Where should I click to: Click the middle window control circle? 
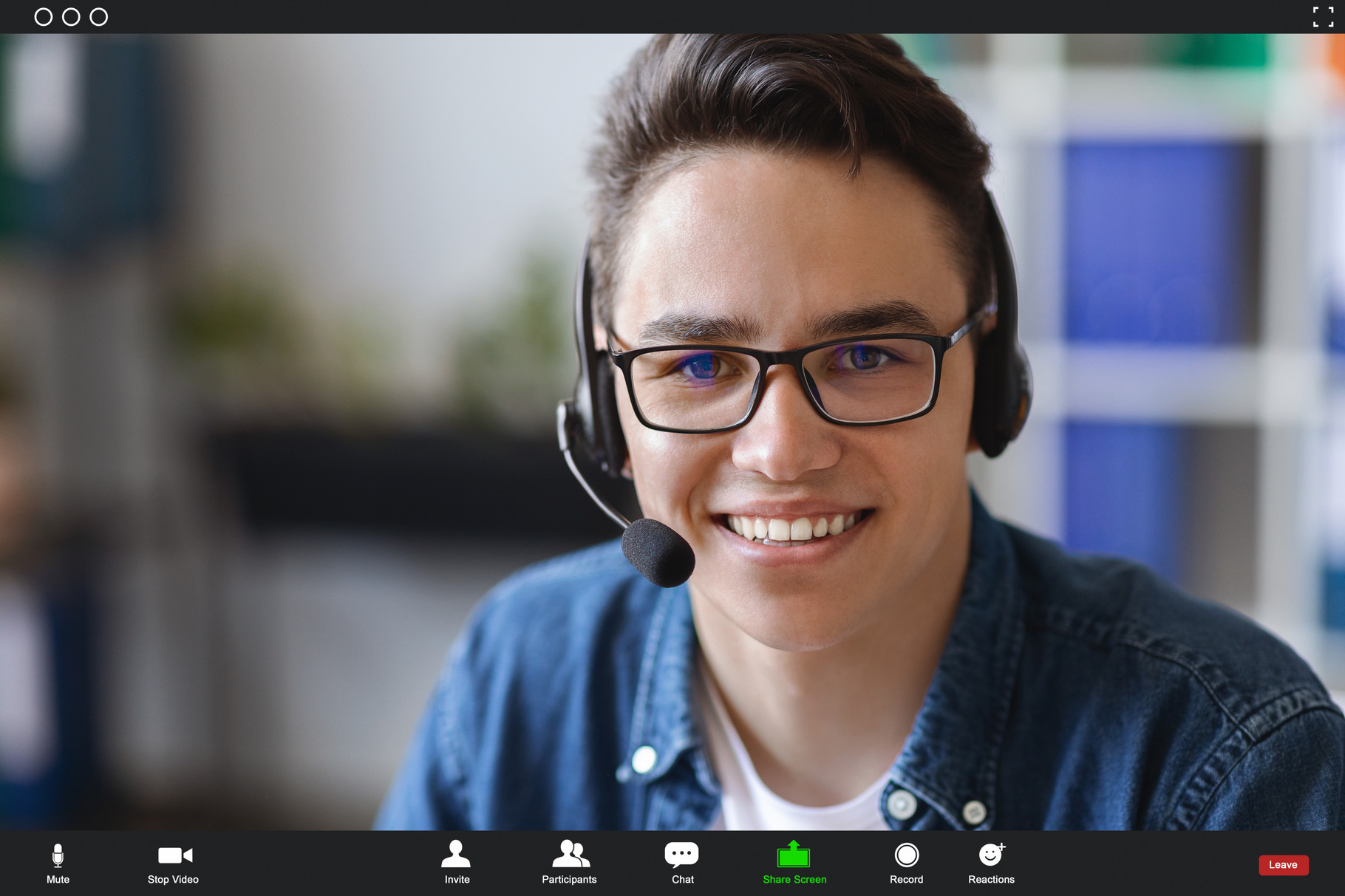coord(71,17)
